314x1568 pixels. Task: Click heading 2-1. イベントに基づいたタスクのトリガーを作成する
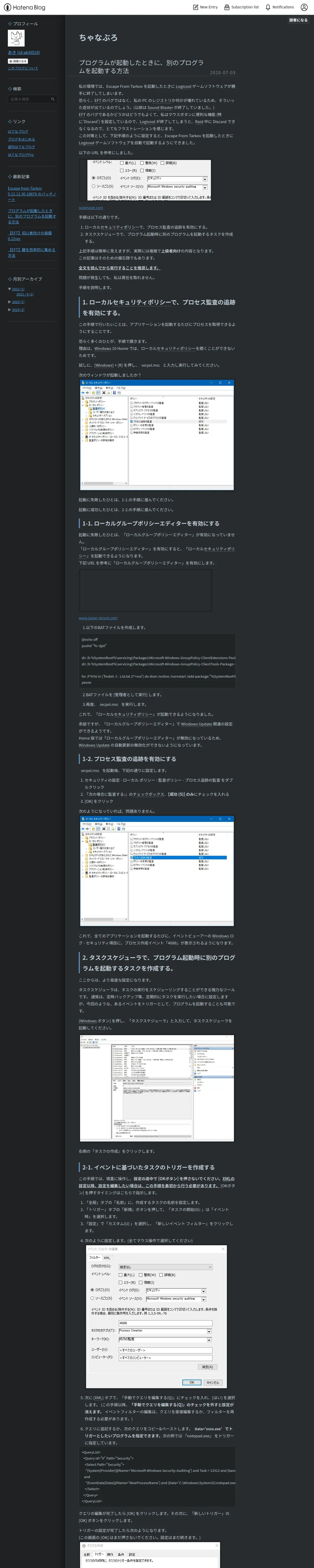(149, 1167)
